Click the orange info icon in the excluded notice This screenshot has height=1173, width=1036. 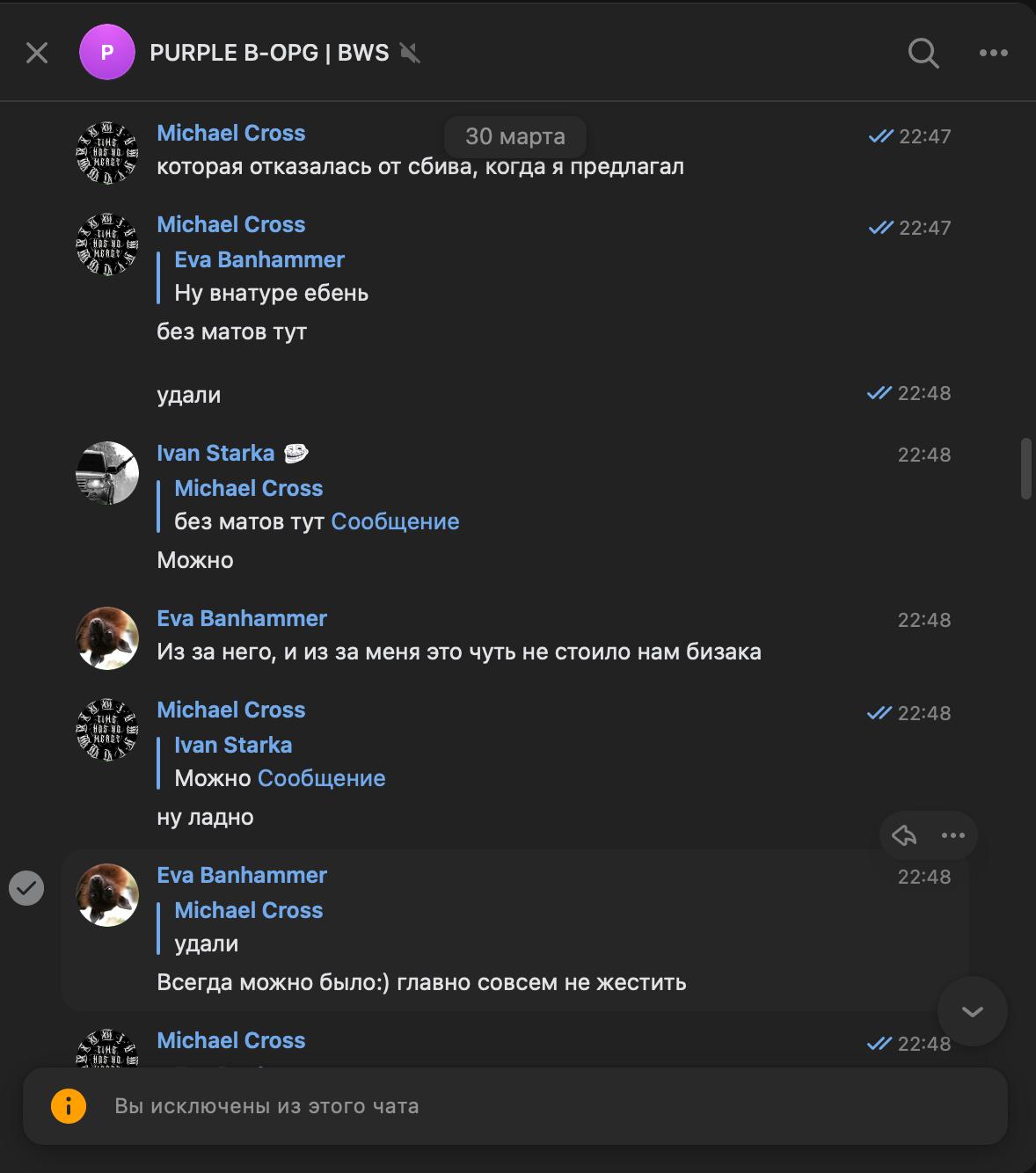[69, 1106]
